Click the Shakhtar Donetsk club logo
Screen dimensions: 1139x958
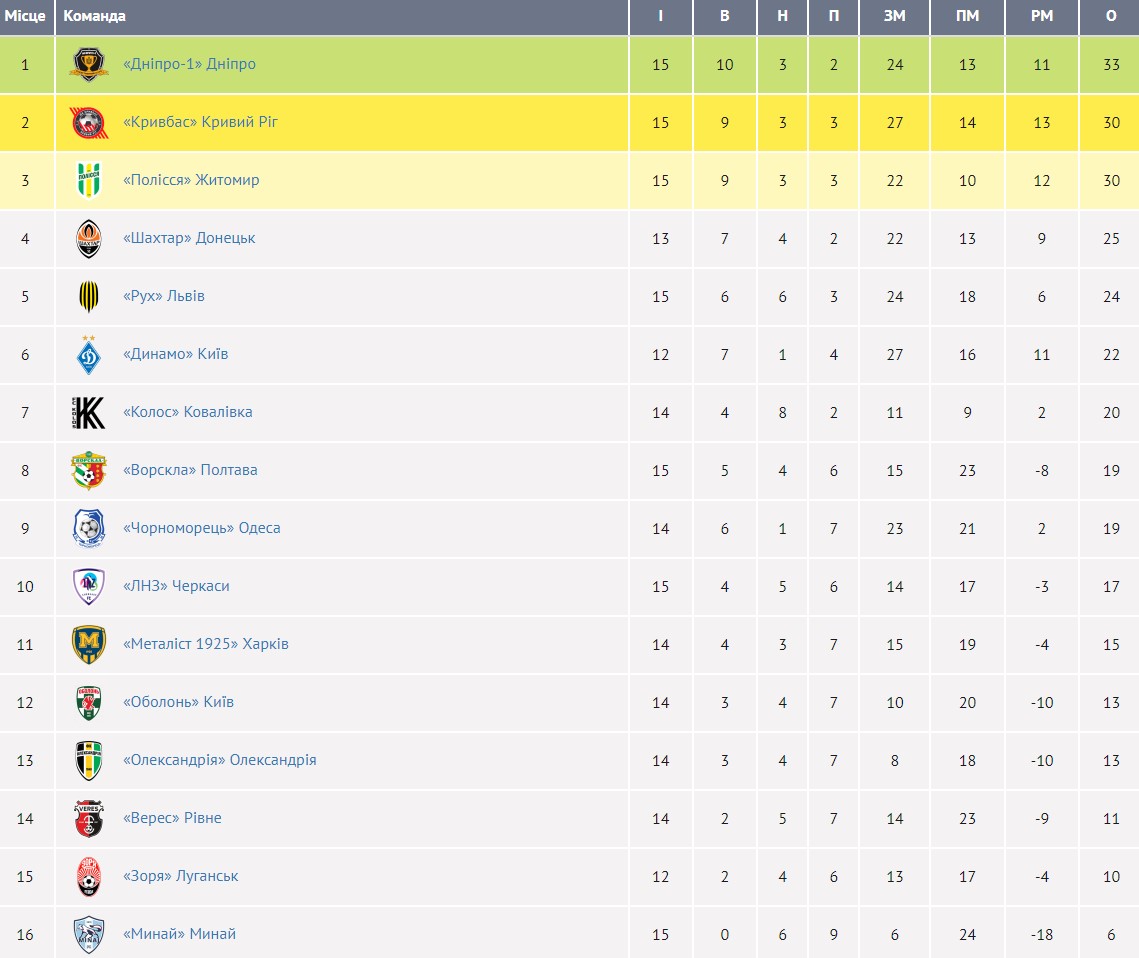pos(88,239)
